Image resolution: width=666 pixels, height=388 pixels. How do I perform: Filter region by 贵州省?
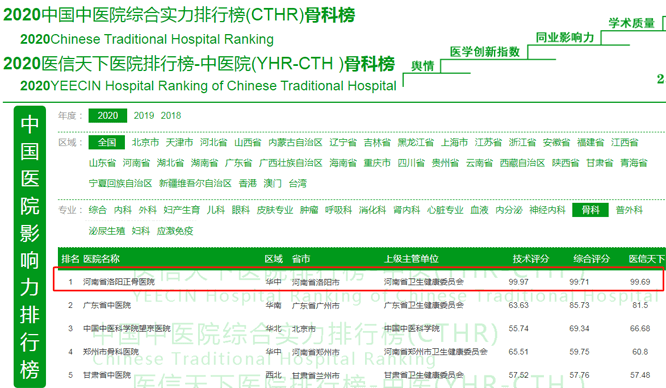click(x=445, y=163)
